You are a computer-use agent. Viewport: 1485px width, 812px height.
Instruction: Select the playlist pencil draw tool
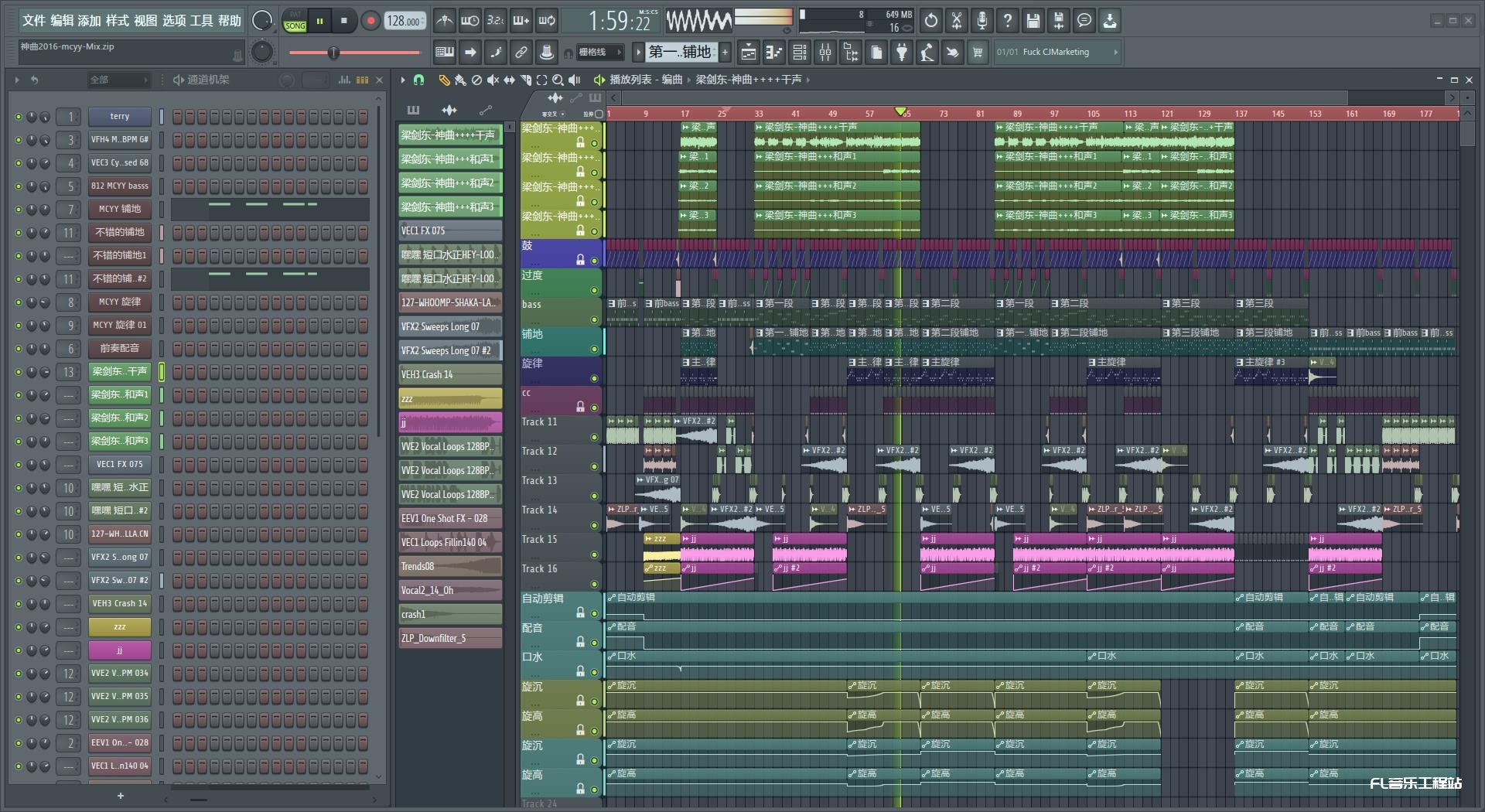[x=444, y=80]
